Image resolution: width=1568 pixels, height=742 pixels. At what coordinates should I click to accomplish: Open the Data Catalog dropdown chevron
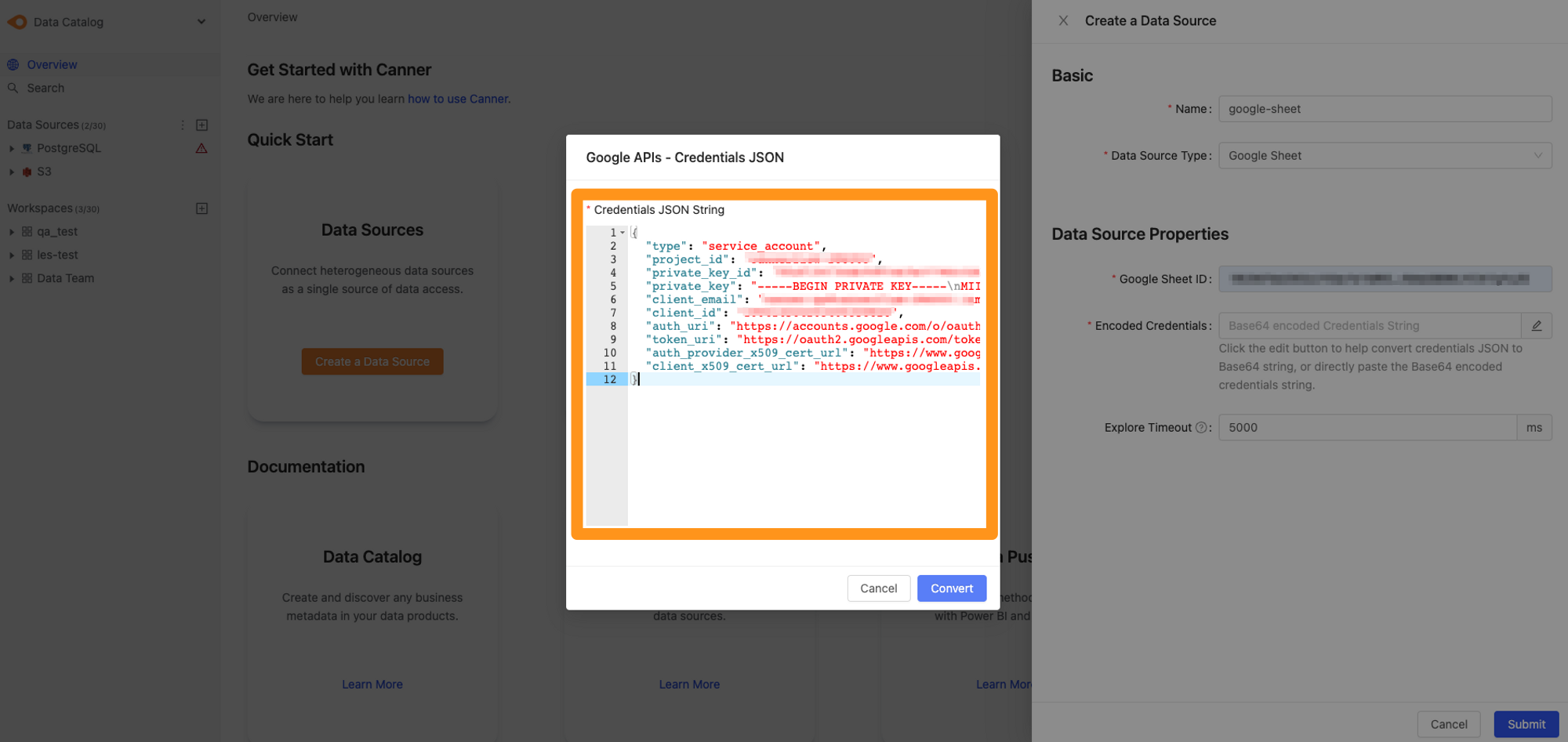tap(201, 22)
